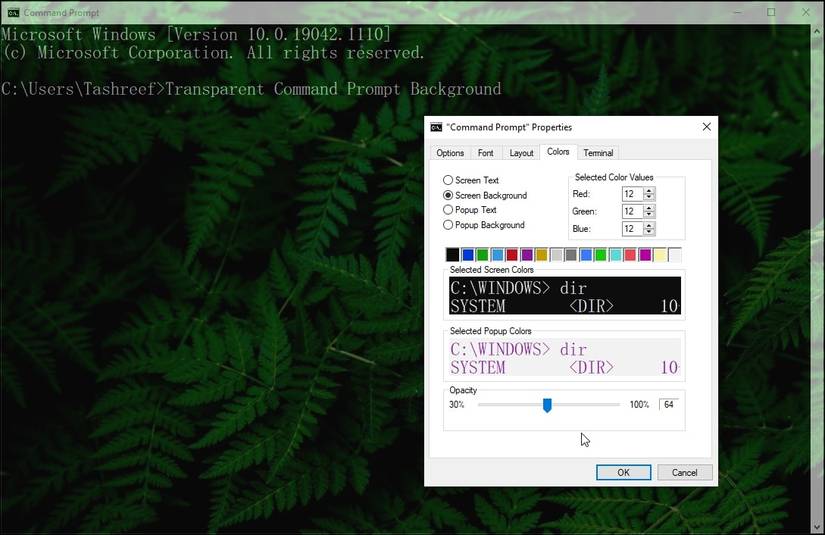The image size is (825, 535).
Task: Switch to the Options tab
Action: [x=450, y=153]
